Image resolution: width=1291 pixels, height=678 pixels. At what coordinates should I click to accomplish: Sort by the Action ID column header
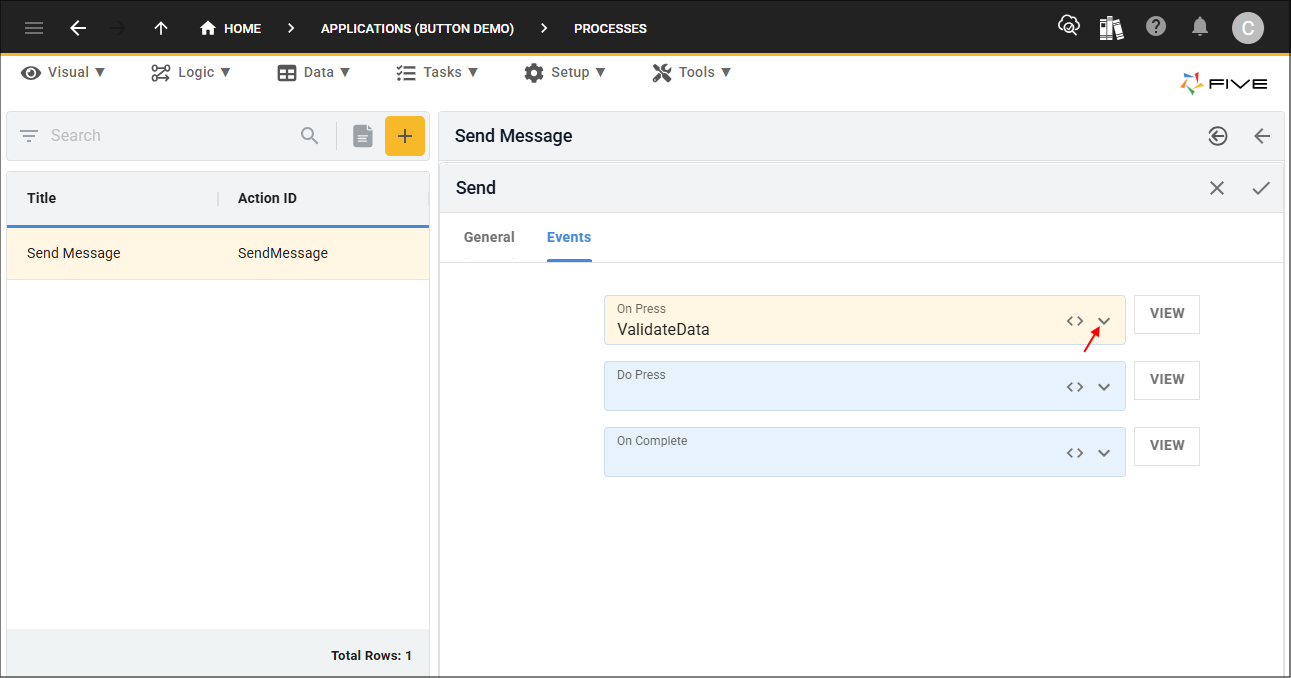[x=267, y=198]
